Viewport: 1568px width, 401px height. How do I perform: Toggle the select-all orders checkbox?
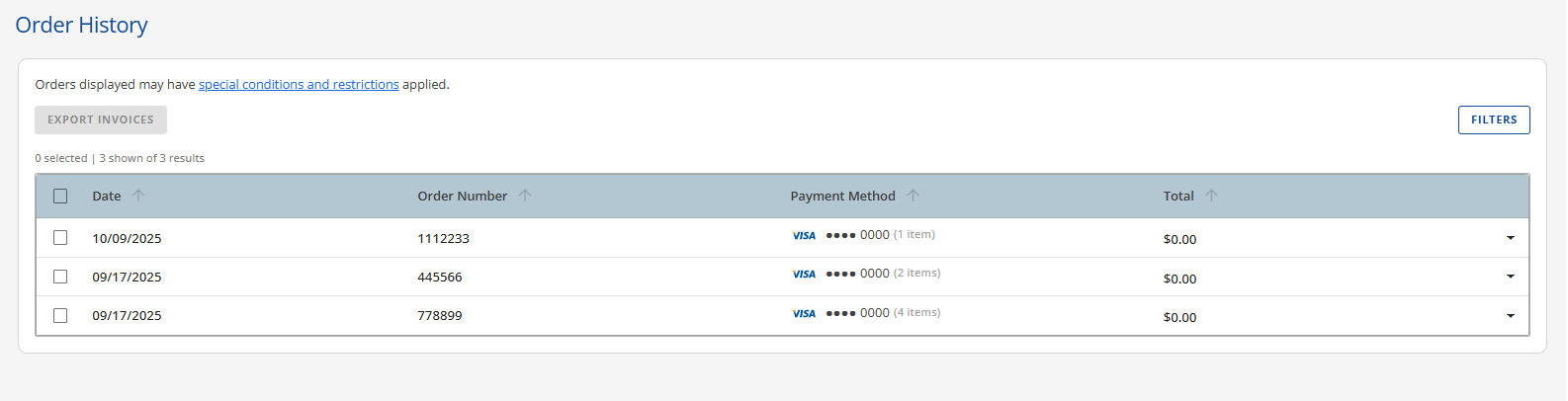(x=60, y=197)
